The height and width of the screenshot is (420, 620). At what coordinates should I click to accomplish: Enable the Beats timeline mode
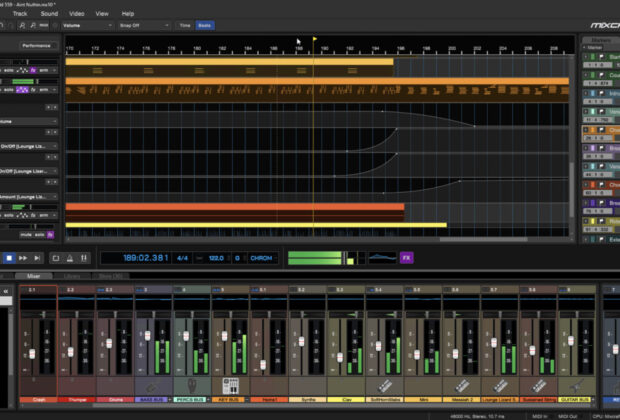204,24
